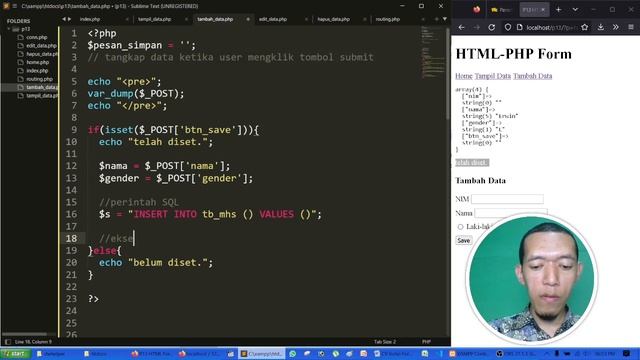Open a new Firefox tab
The image size is (640, 360).
pos(558,9)
